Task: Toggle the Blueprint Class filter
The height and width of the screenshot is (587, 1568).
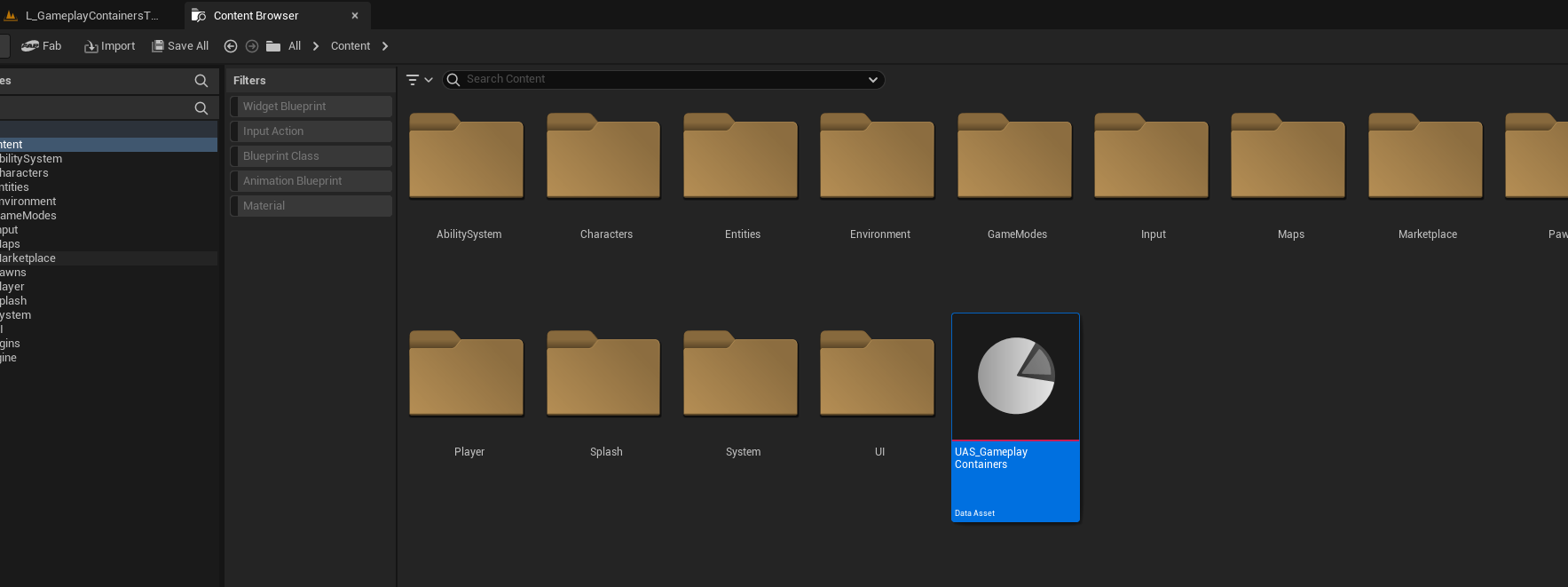Action: pos(311,156)
